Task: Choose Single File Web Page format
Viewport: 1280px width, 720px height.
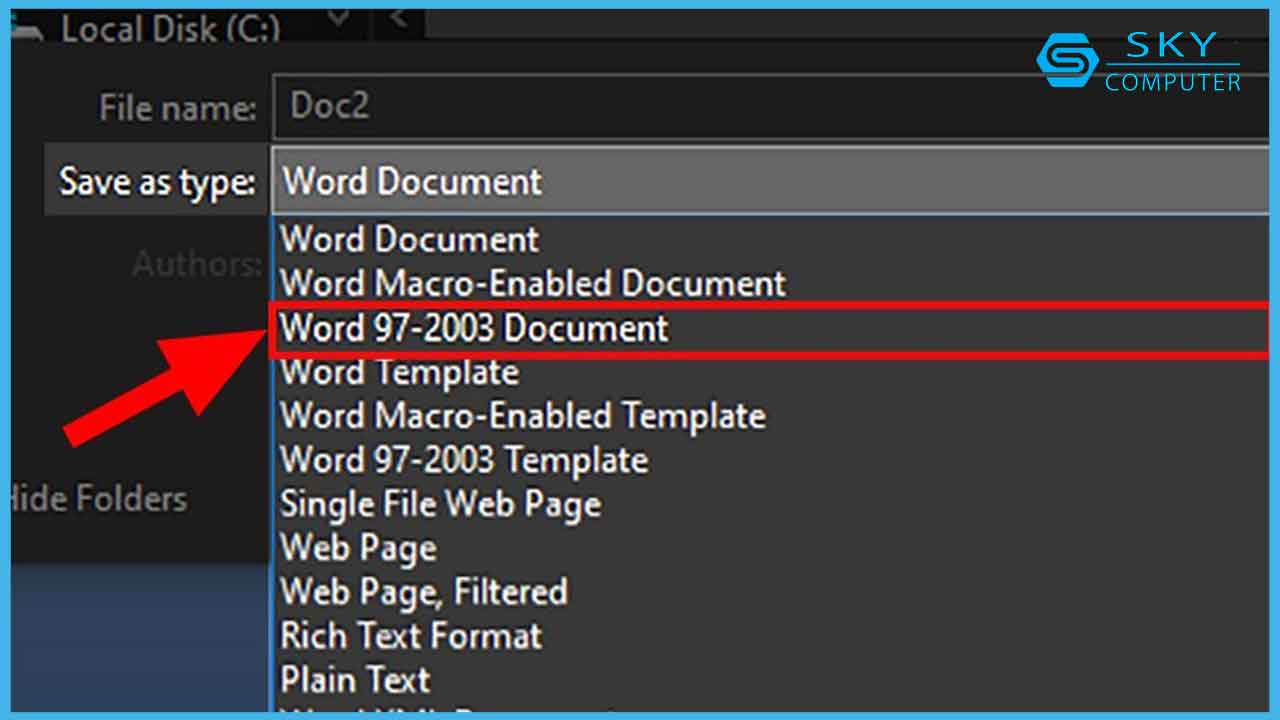Action: 770,503
